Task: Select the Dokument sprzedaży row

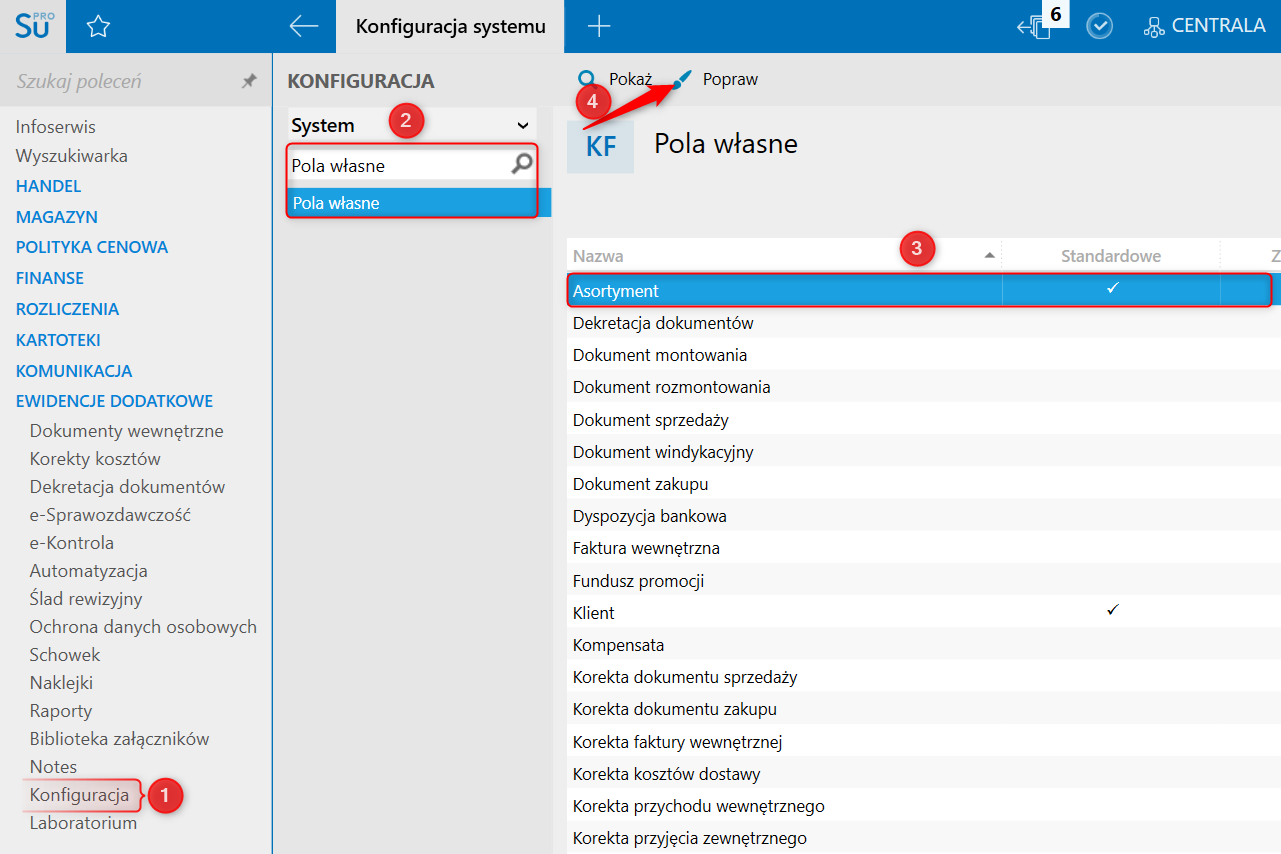Action: [x=923, y=420]
